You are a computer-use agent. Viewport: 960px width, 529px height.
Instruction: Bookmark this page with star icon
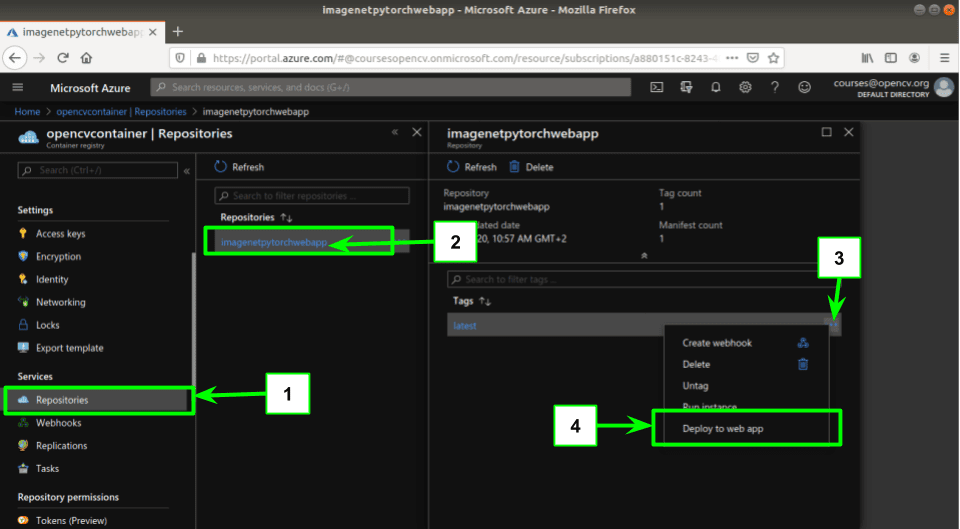pos(773,58)
